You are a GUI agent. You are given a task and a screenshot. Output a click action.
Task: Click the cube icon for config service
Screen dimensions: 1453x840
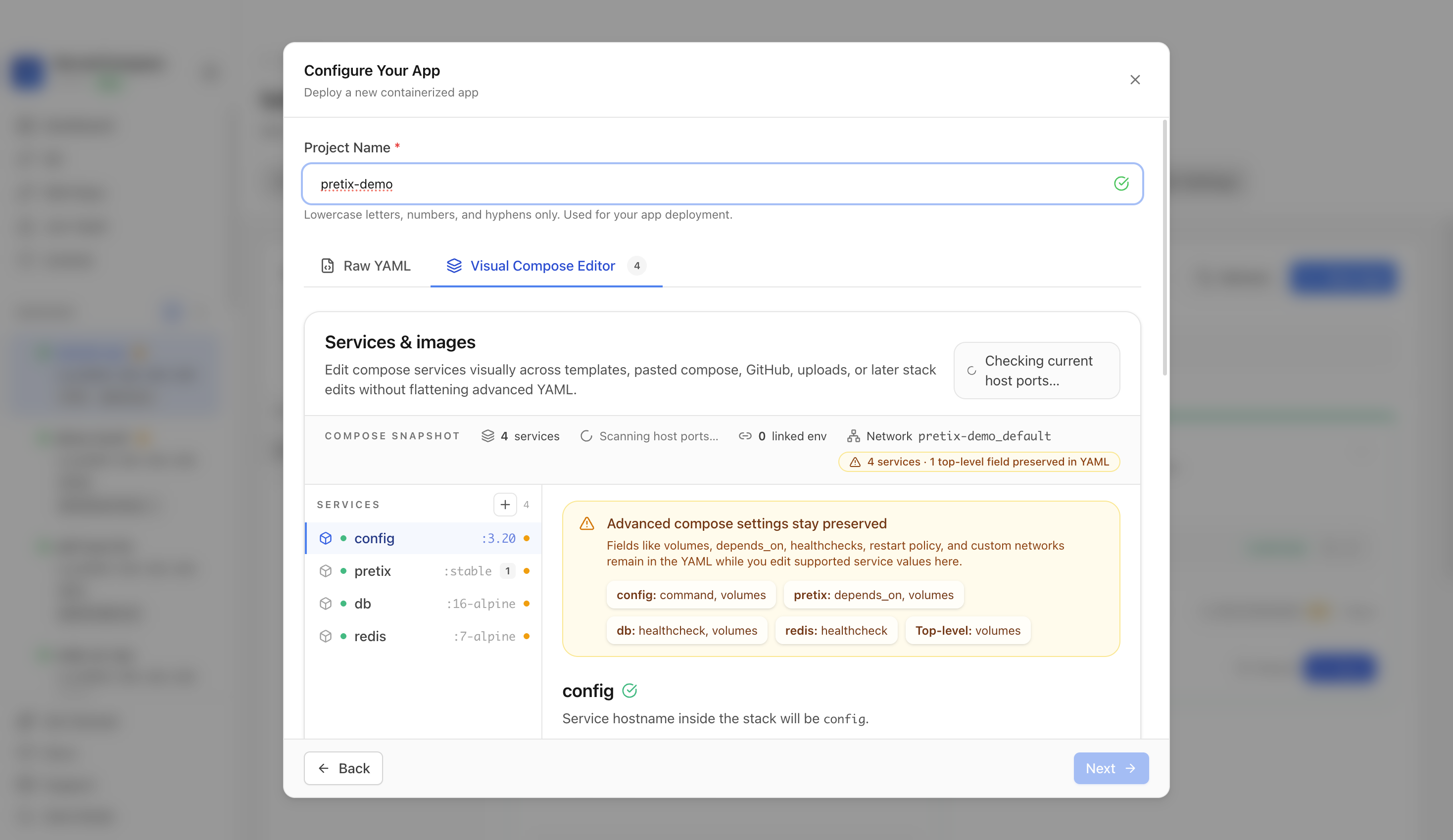click(x=326, y=538)
